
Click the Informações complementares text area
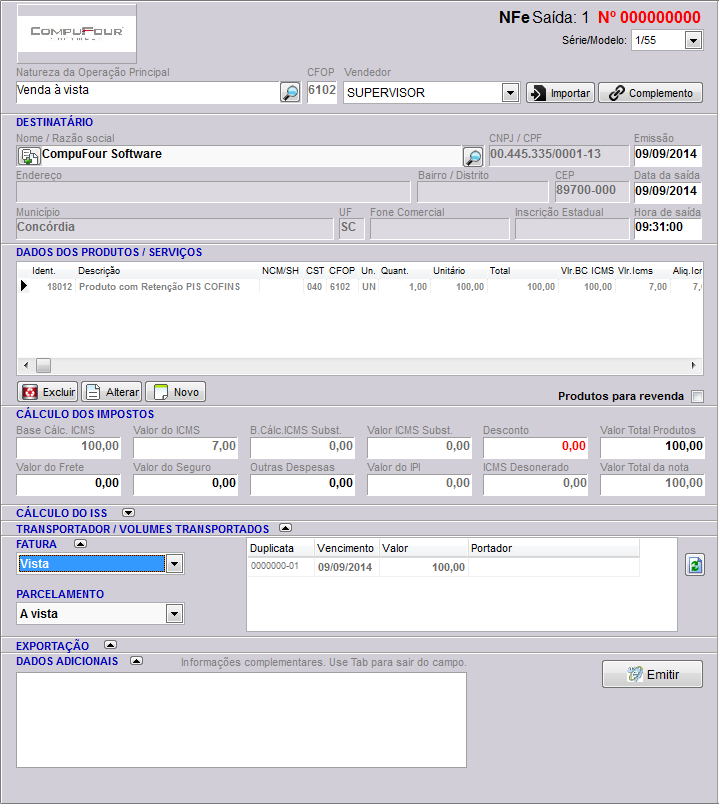coord(241,719)
